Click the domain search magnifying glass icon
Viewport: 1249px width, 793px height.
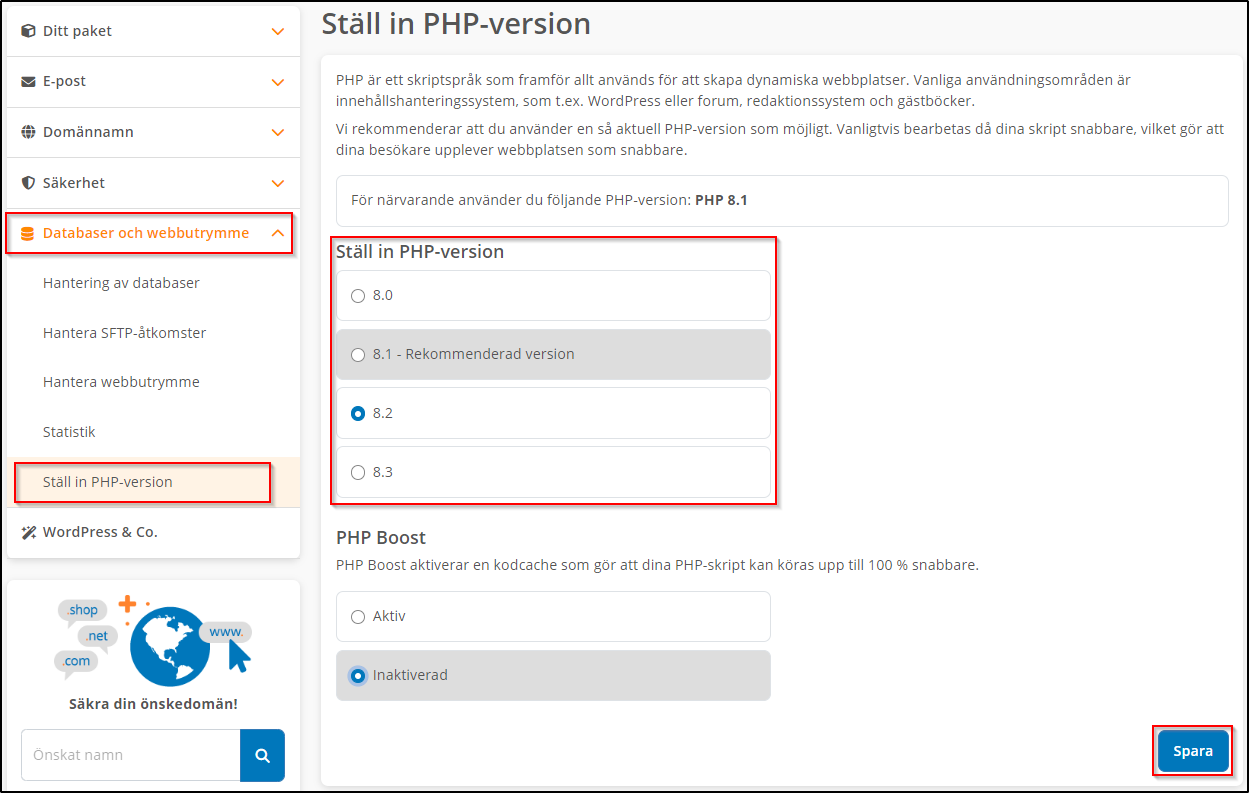[262, 755]
